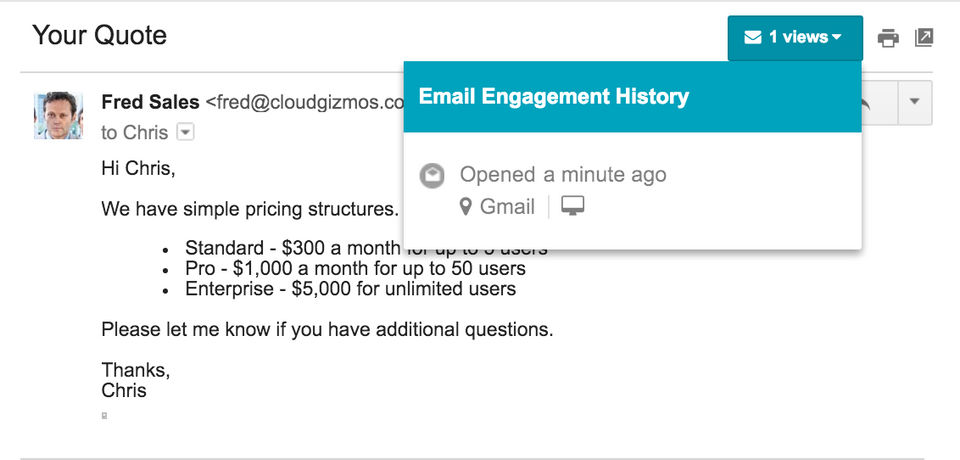This screenshot has height=460, width=960.
Task: Click the tiny image below the signature
Action: pos(104,415)
